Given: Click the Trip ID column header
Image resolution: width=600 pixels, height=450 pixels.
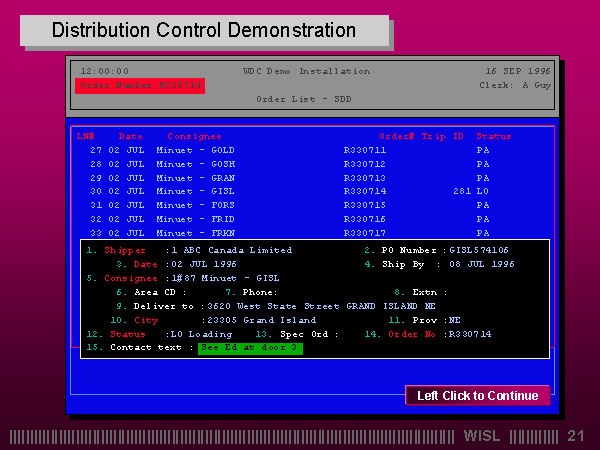Looking at the screenshot, I should [x=443, y=136].
